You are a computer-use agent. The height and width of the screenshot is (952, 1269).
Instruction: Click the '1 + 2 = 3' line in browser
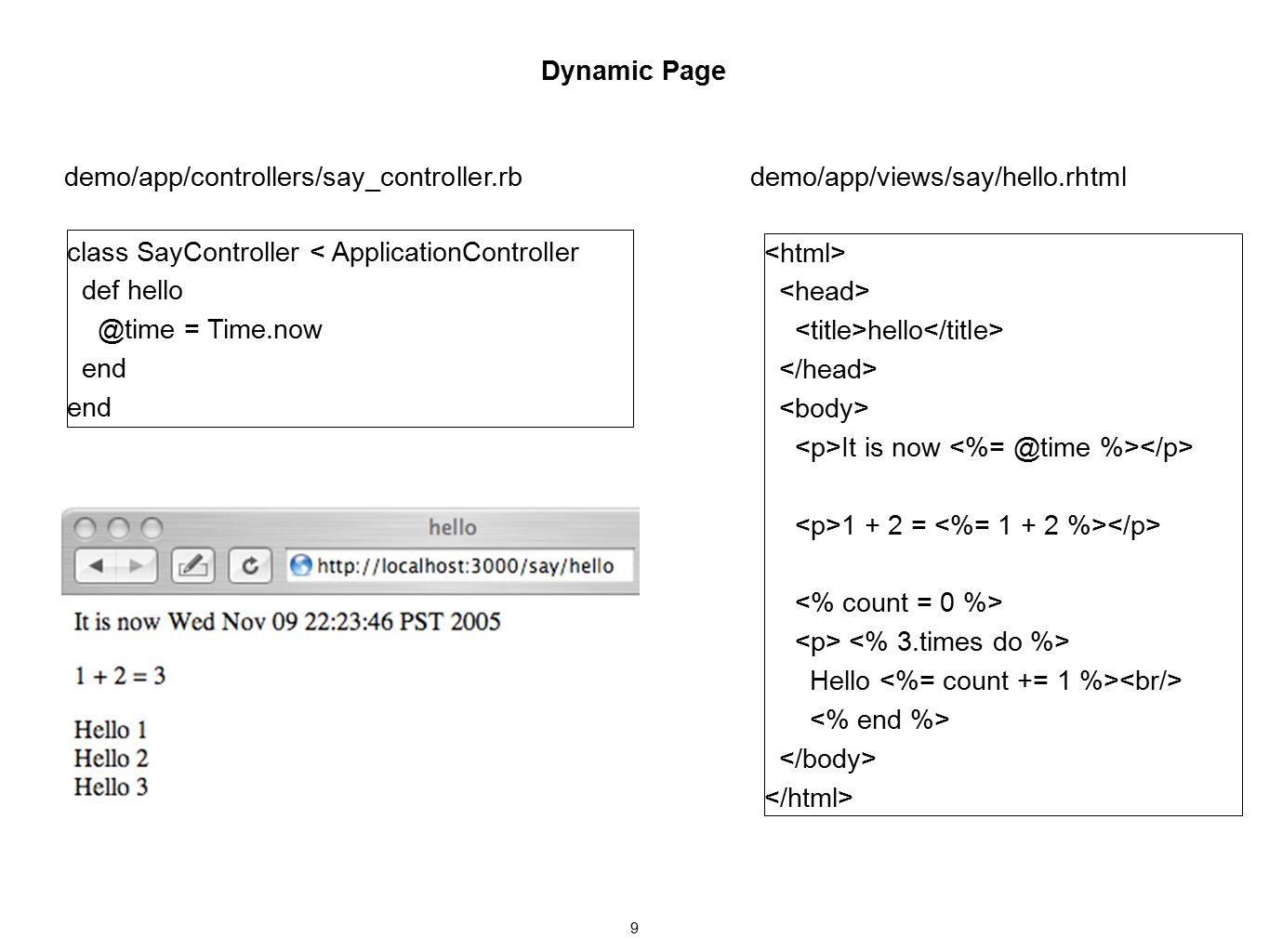pos(120,676)
